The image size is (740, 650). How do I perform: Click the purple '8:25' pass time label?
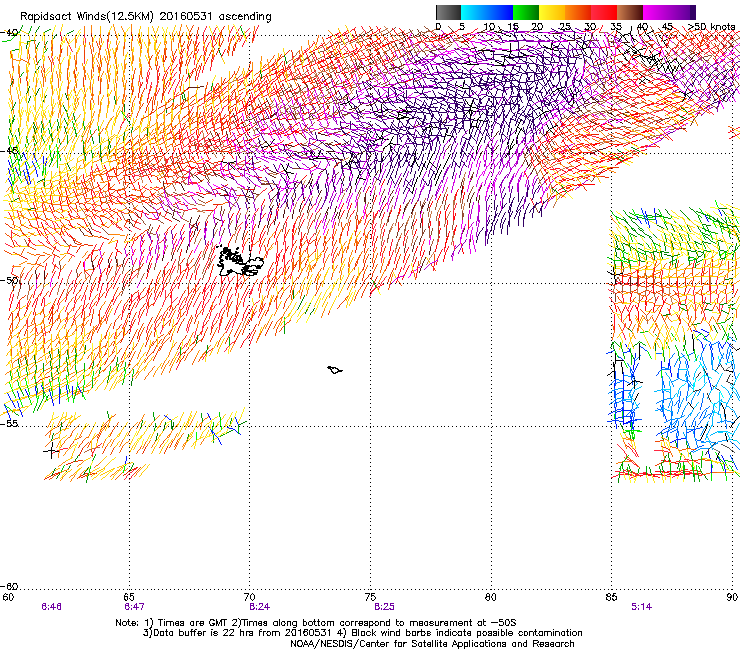click(x=384, y=607)
